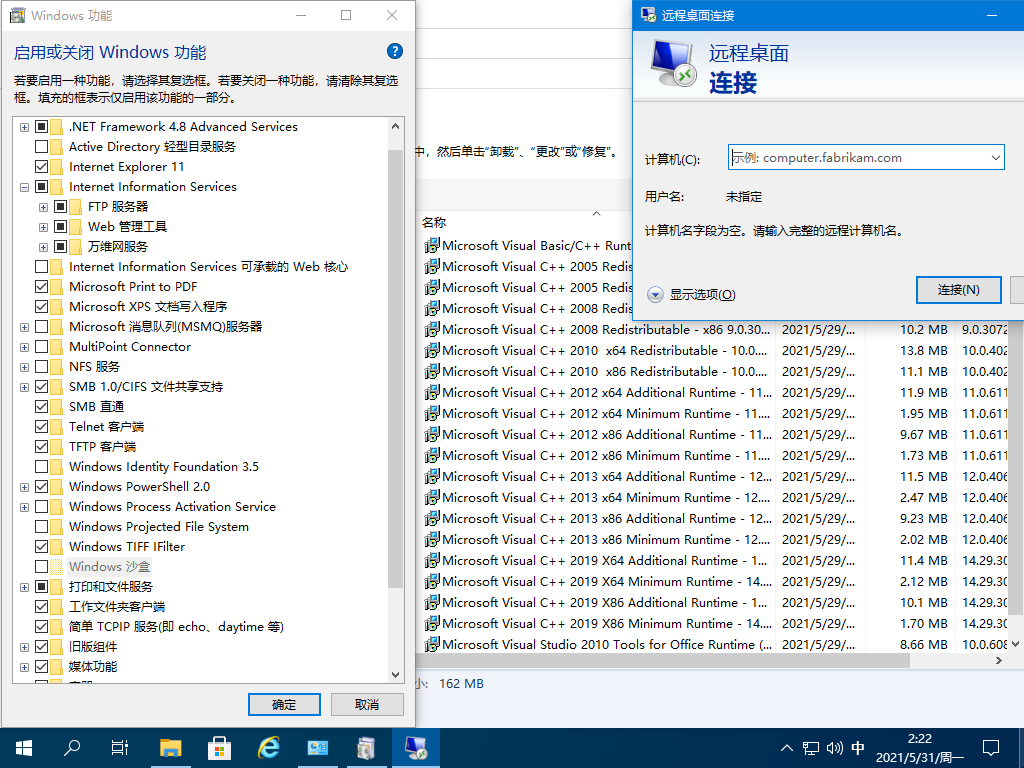This screenshot has height=768, width=1024.
Task: Click the 连接 button in Remote Desktop
Action: point(958,289)
